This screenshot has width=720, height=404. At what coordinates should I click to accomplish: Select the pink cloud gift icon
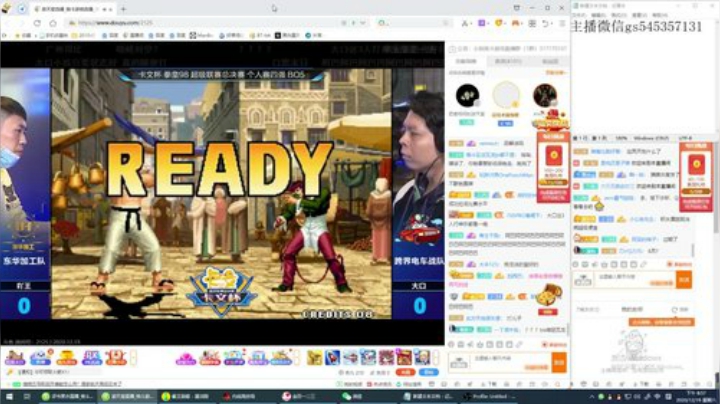(x=186, y=358)
